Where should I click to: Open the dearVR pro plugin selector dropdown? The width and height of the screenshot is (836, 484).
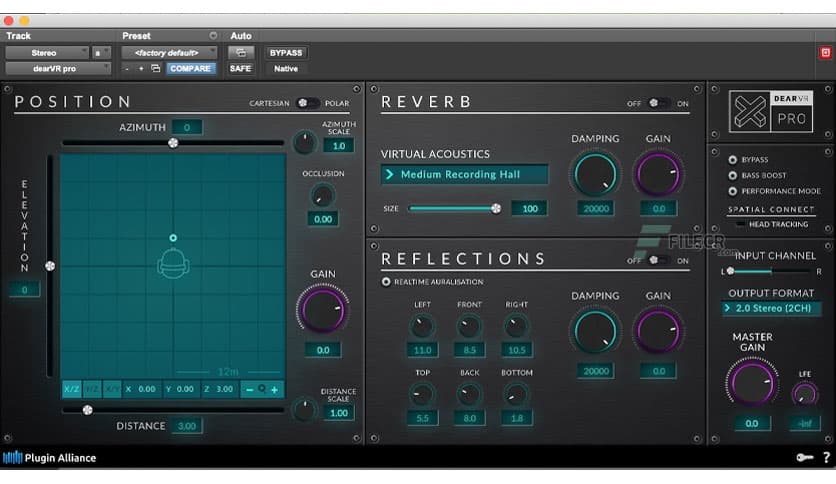[58, 68]
